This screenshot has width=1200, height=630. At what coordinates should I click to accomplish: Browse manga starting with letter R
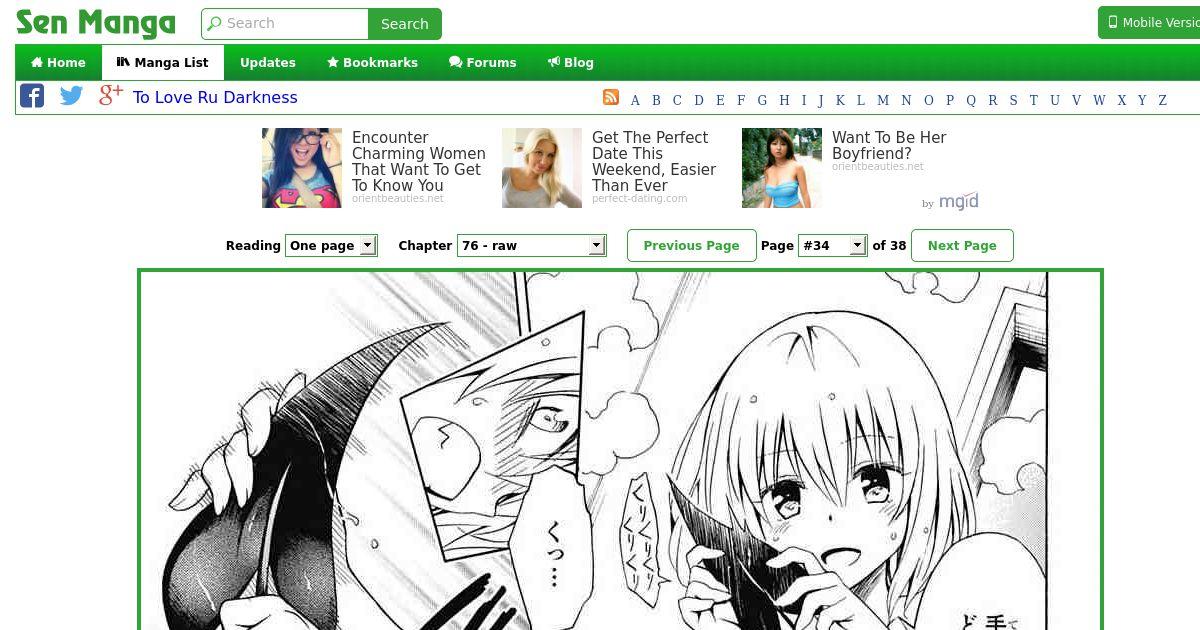(x=993, y=100)
